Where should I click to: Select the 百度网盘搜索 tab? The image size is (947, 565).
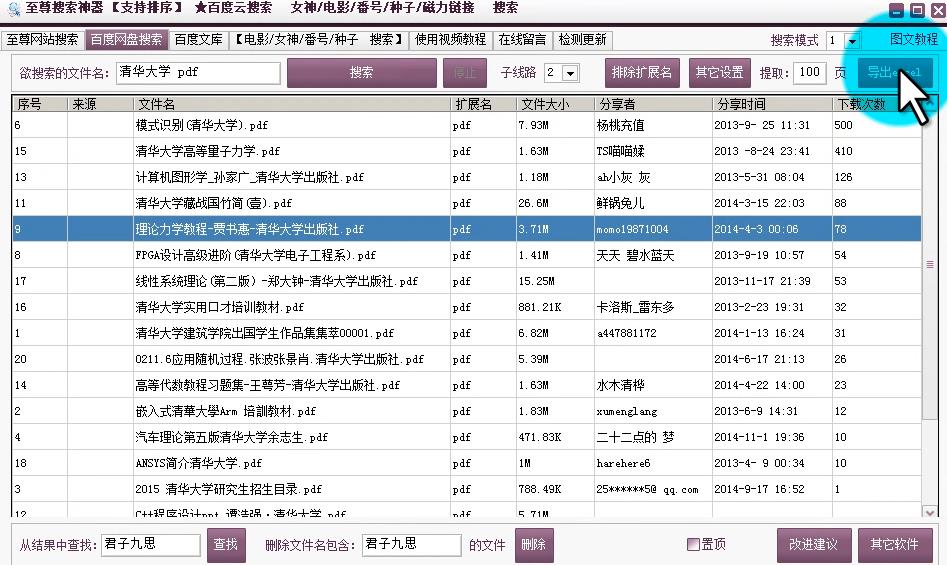(x=126, y=40)
